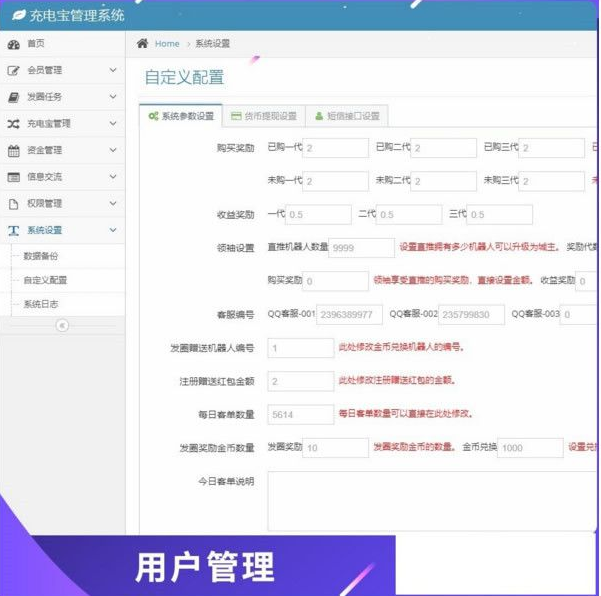Click the 权限管理 file icon
Screen dimensions: 601x596
(x=13, y=204)
